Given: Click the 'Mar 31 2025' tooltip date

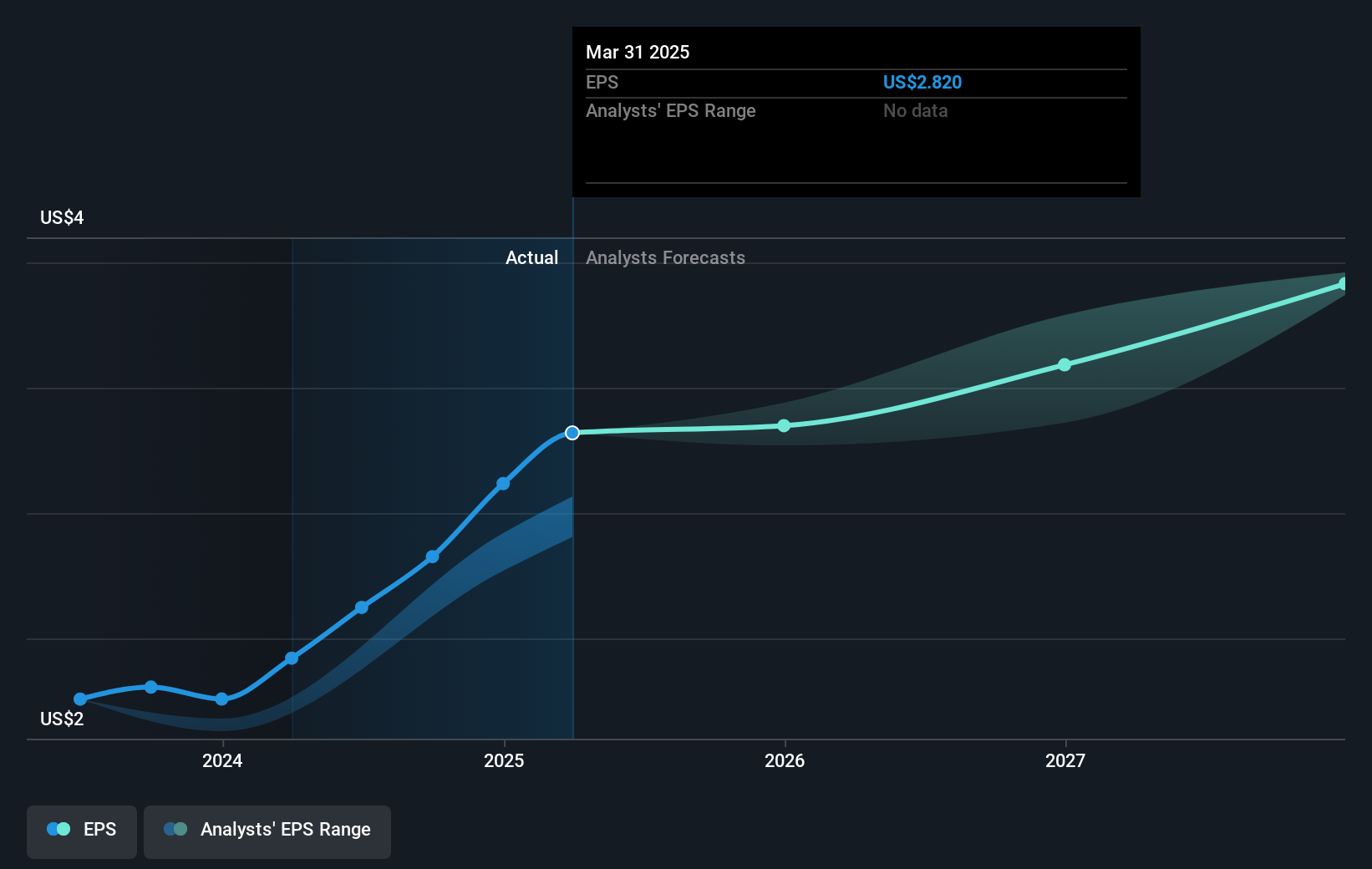Looking at the screenshot, I should click(x=638, y=53).
